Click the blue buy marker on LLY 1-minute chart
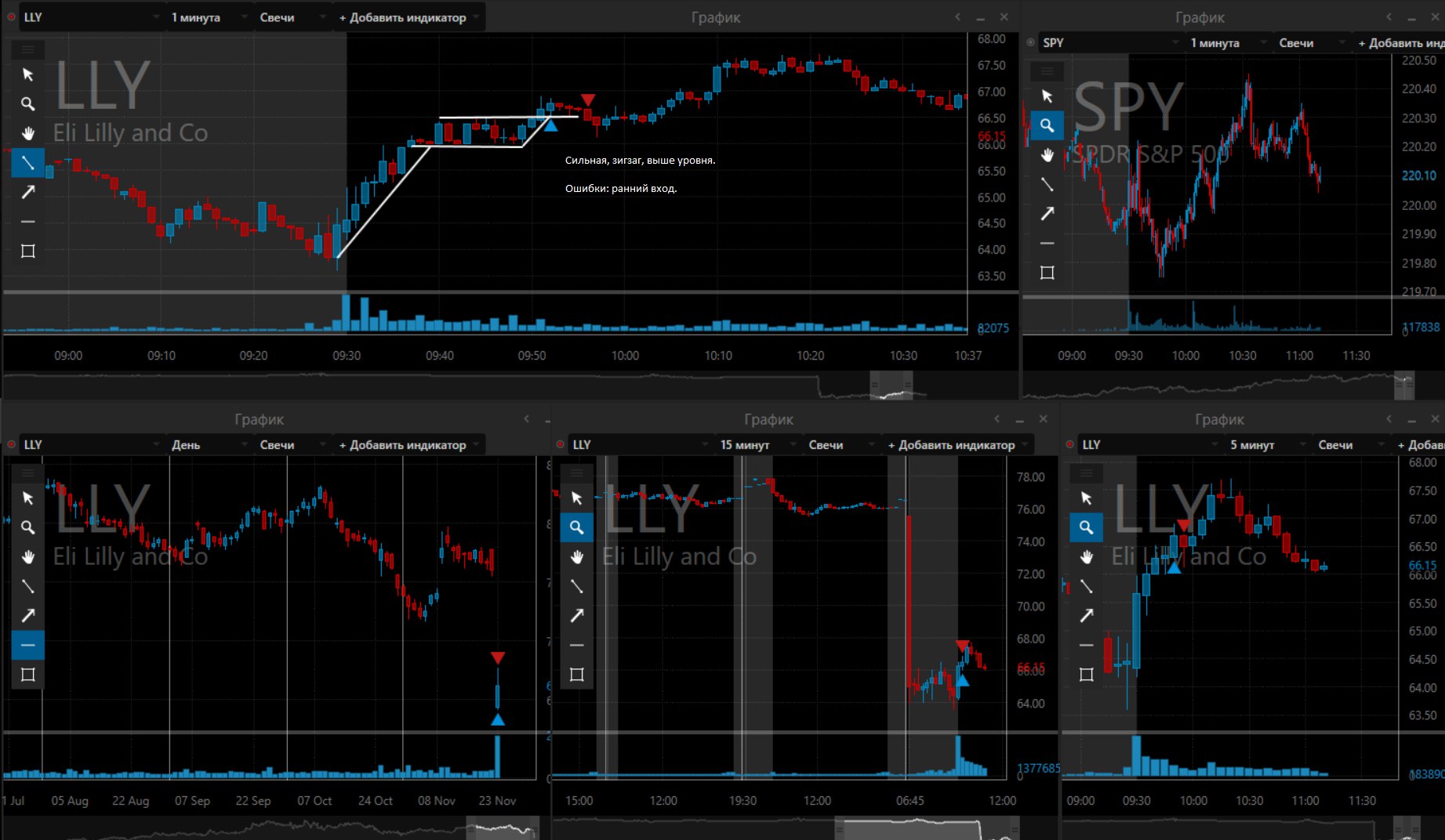Image resolution: width=1445 pixels, height=840 pixels. tap(550, 125)
